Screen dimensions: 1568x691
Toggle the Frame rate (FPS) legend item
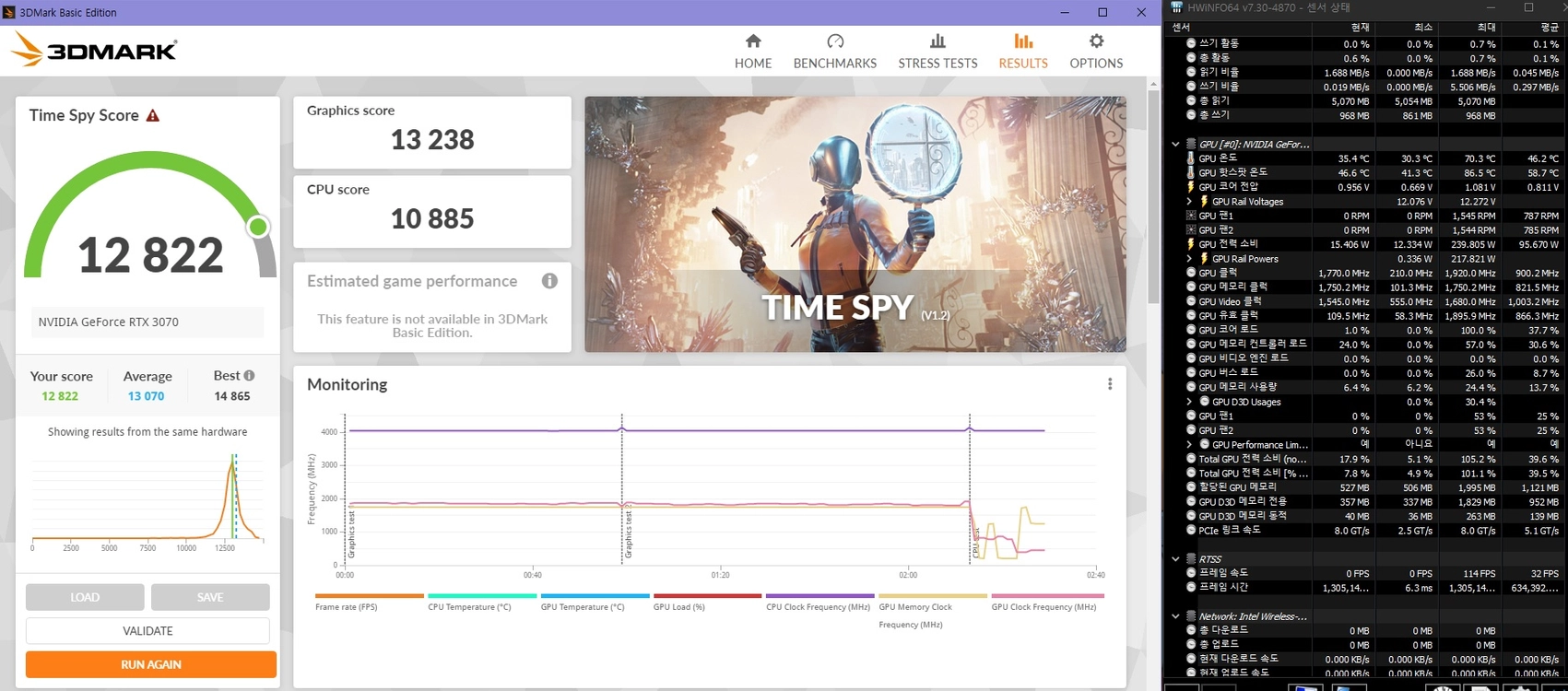(370, 602)
